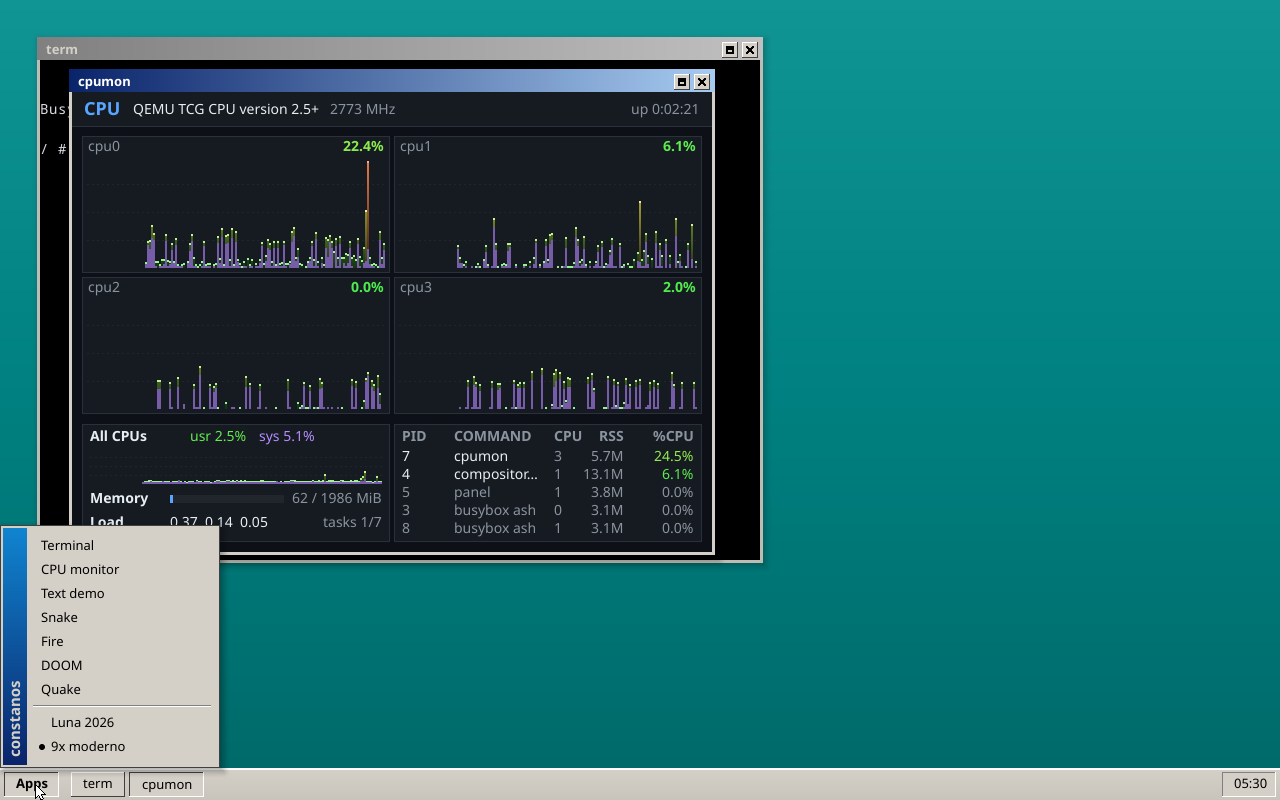Launch Quake from the Apps menu
The image size is (1280, 800).
click(122, 689)
